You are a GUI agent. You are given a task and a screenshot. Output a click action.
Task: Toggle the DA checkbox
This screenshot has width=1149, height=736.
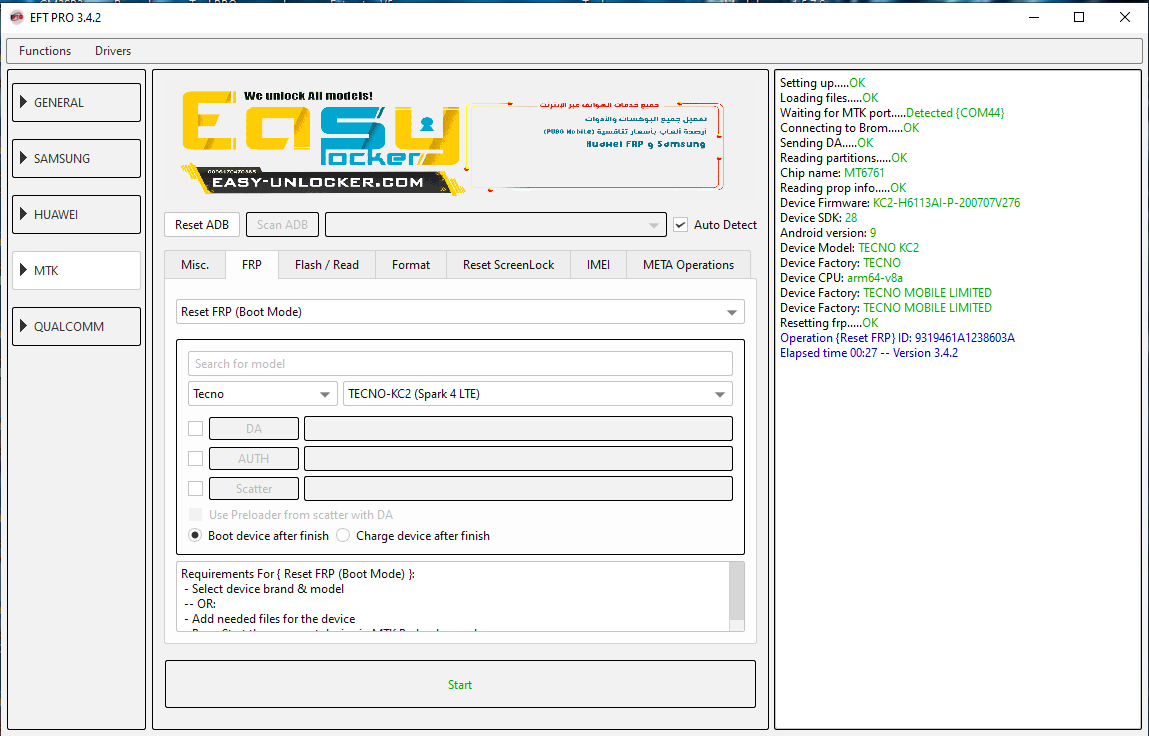point(196,428)
